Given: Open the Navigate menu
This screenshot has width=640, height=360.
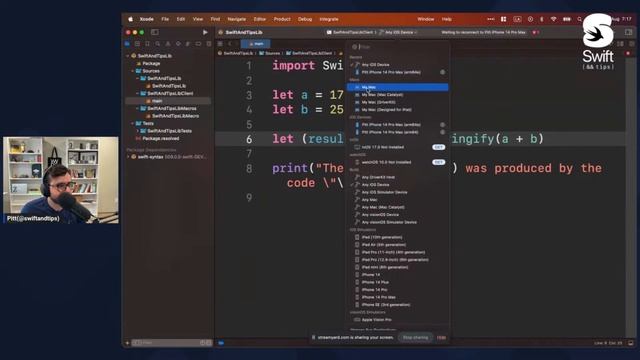Looking at the screenshot, I should 237,19.
